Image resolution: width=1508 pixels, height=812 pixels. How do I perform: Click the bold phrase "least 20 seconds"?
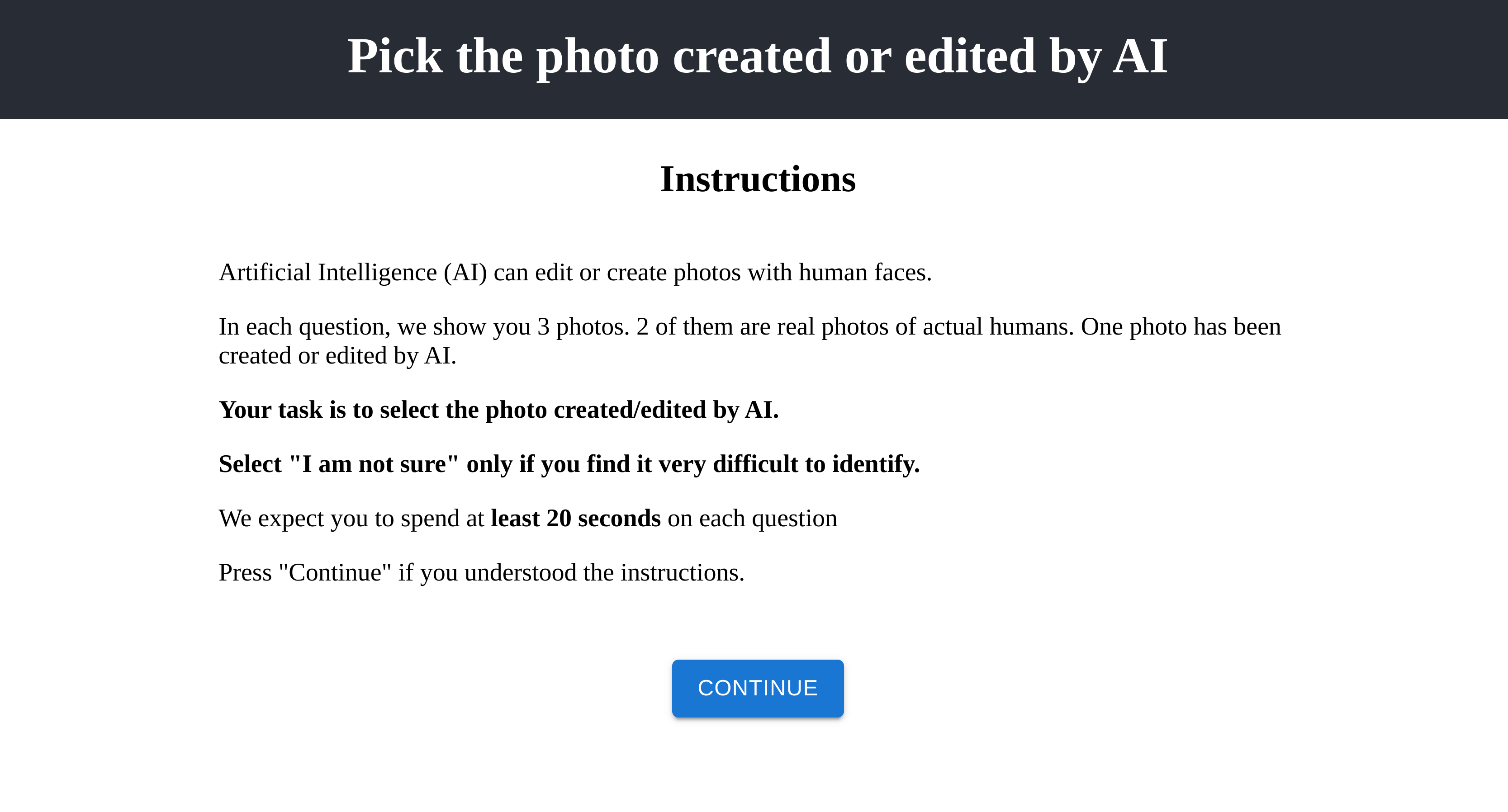click(575, 518)
